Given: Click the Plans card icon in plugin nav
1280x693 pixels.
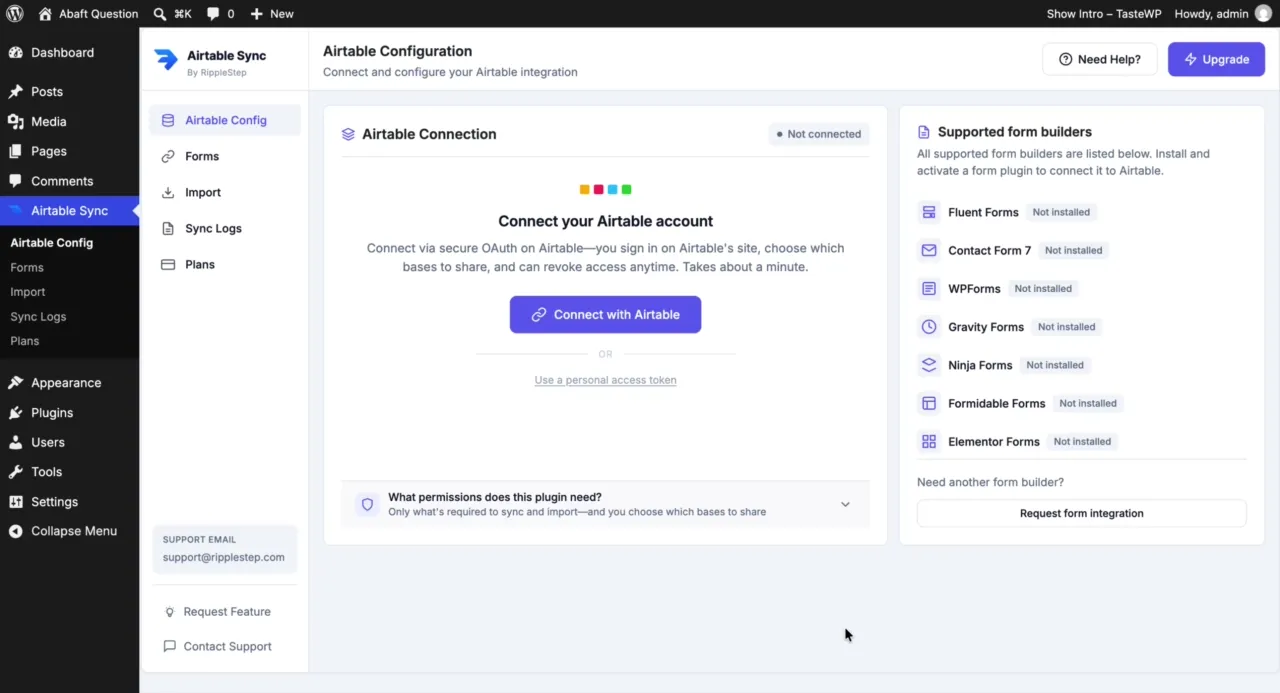Looking at the screenshot, I should [x=168, y=264].
